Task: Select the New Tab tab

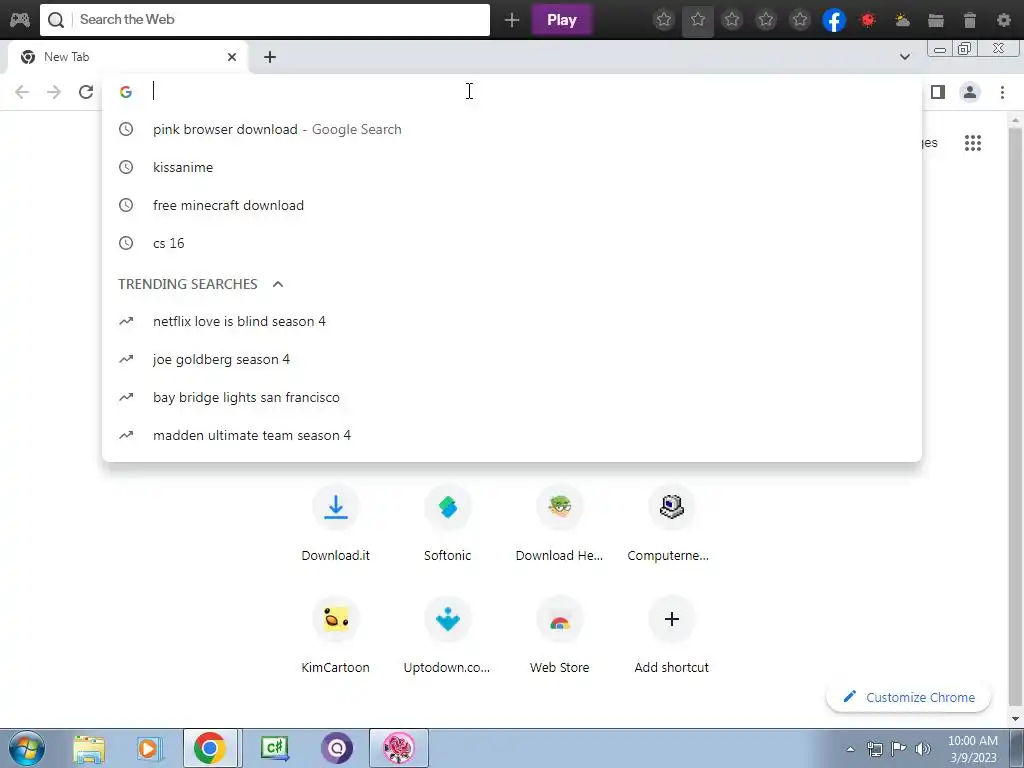Action: (127, 57)
